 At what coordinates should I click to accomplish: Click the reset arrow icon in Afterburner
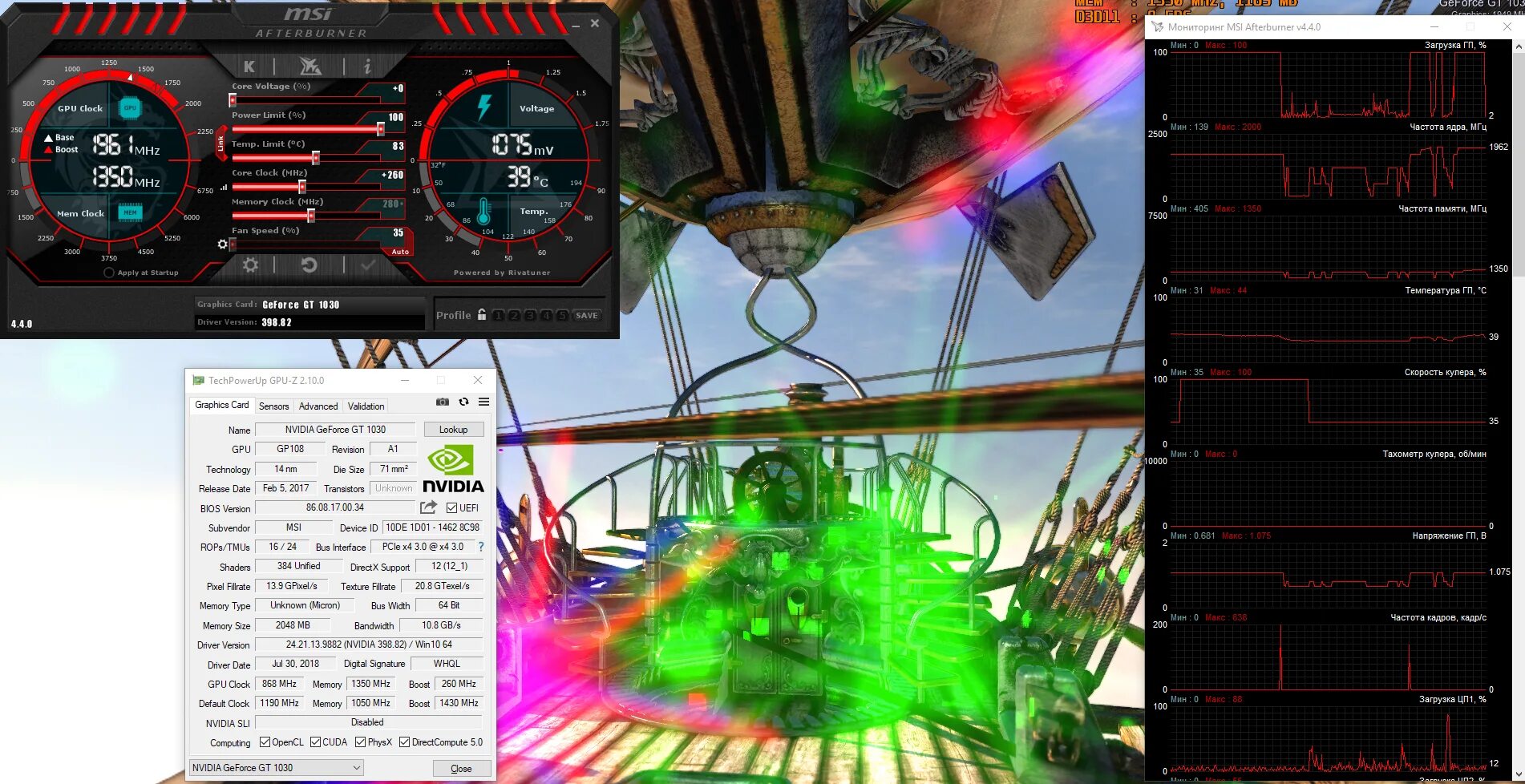click(309, 265)
